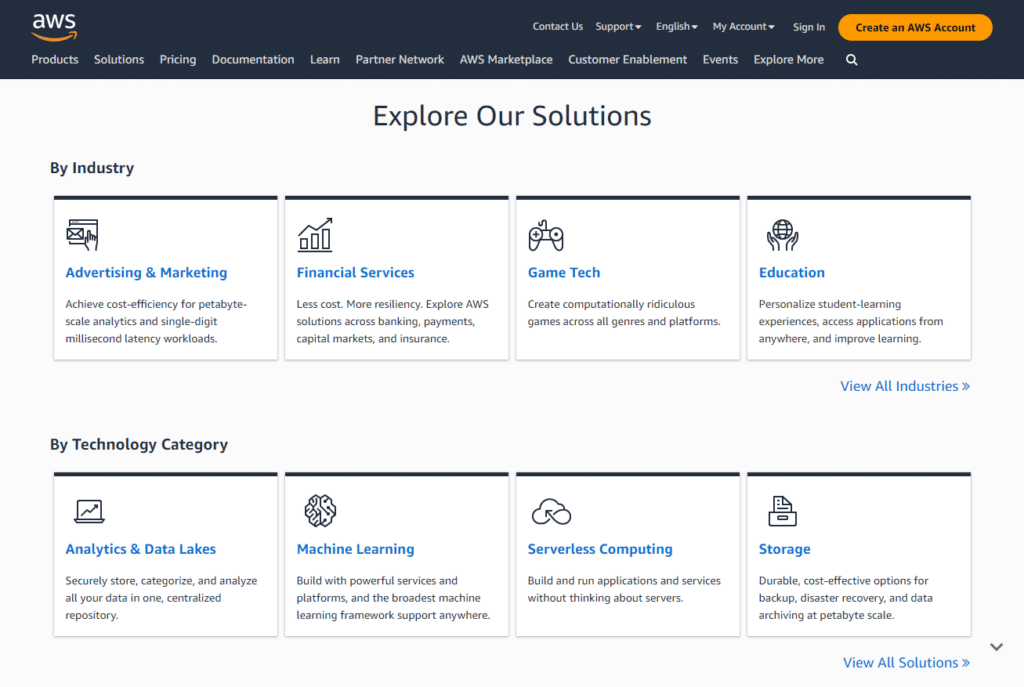Open the Products menu
The width and height of the screenshot is (1024, 687).
[x=55, y=59]
